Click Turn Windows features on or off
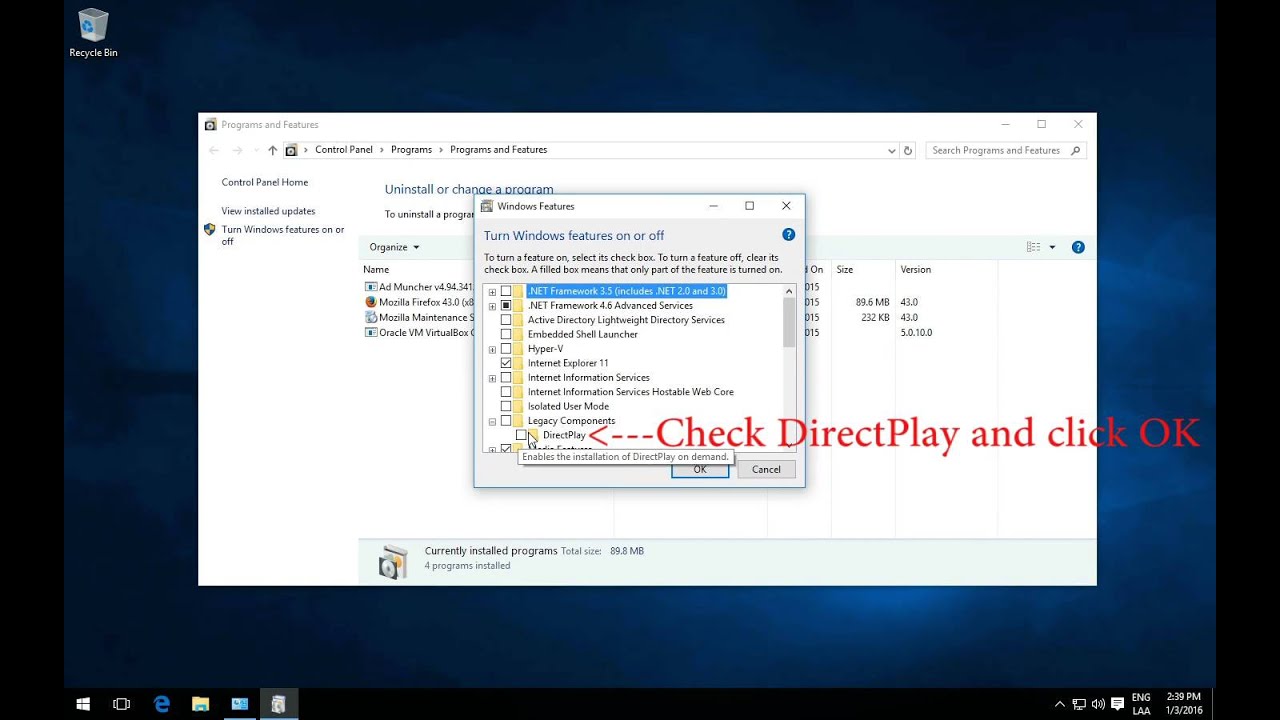 pos(283,235)
